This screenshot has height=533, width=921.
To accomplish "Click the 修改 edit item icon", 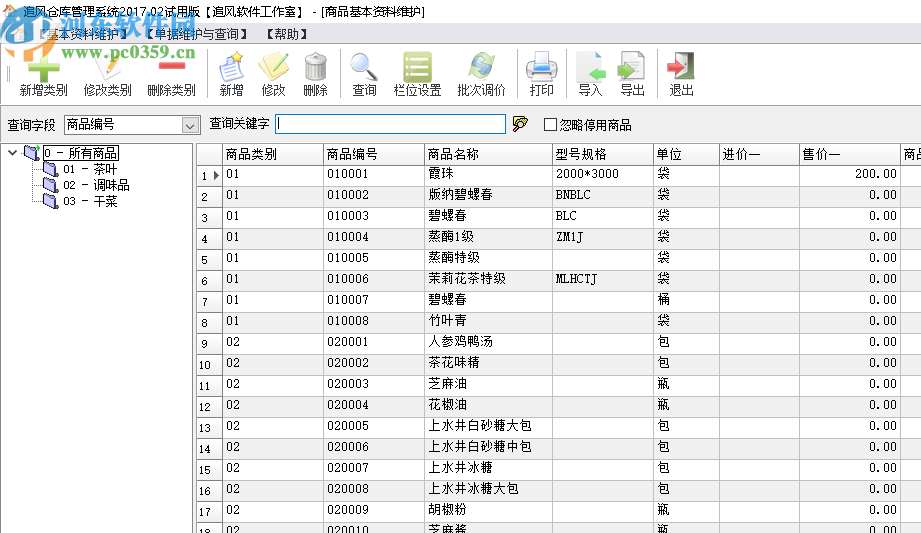I will tap(273, 66).
